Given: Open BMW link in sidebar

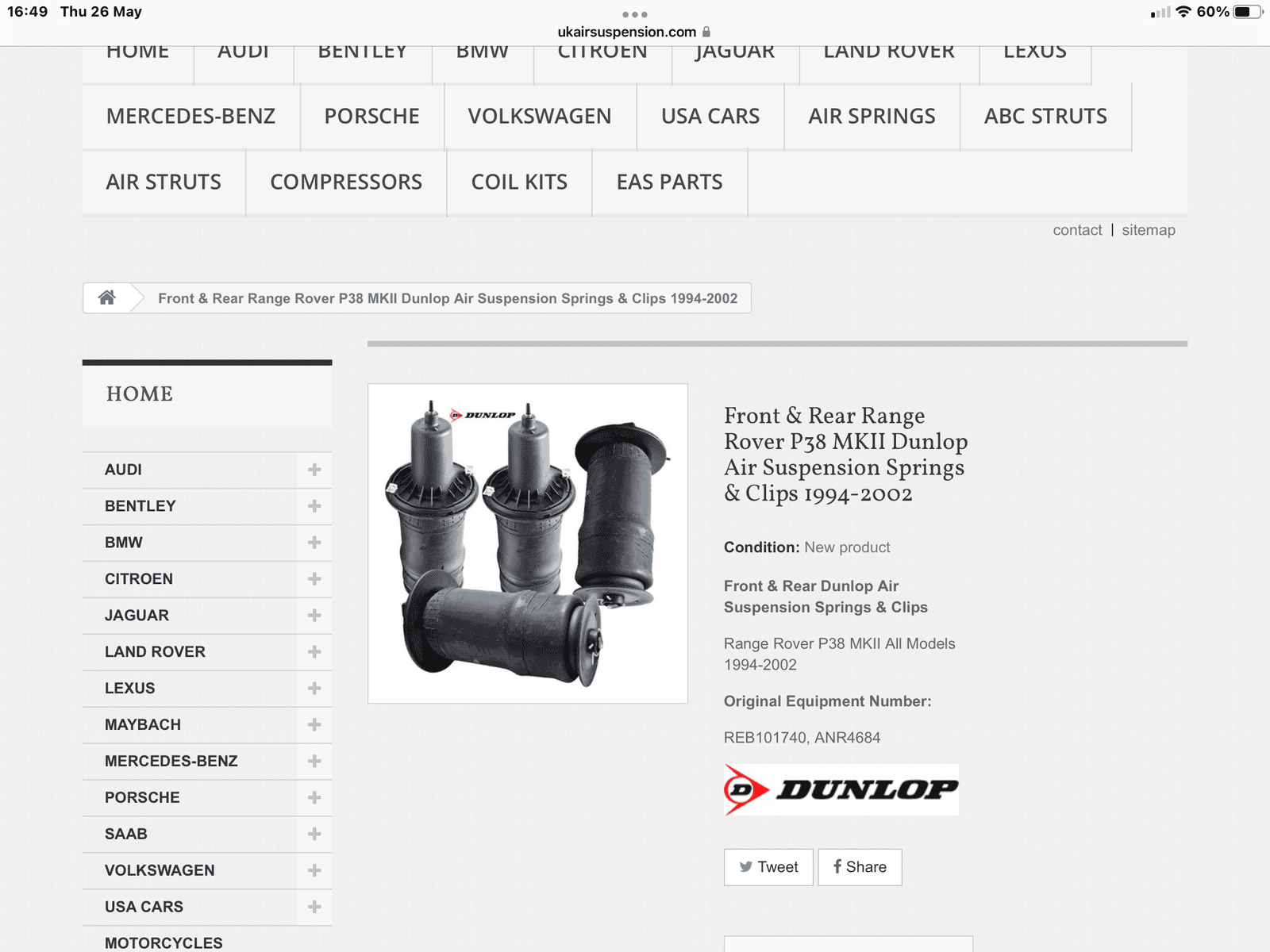Looking at the screenshot, I should coord(124,543).
